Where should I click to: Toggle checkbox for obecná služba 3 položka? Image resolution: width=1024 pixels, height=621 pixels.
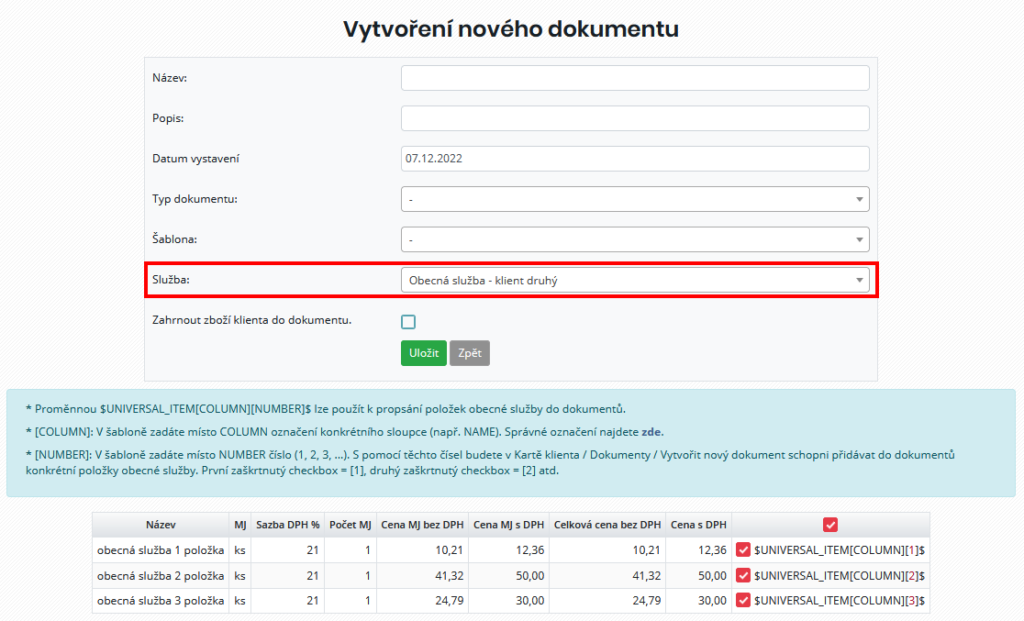745,601
